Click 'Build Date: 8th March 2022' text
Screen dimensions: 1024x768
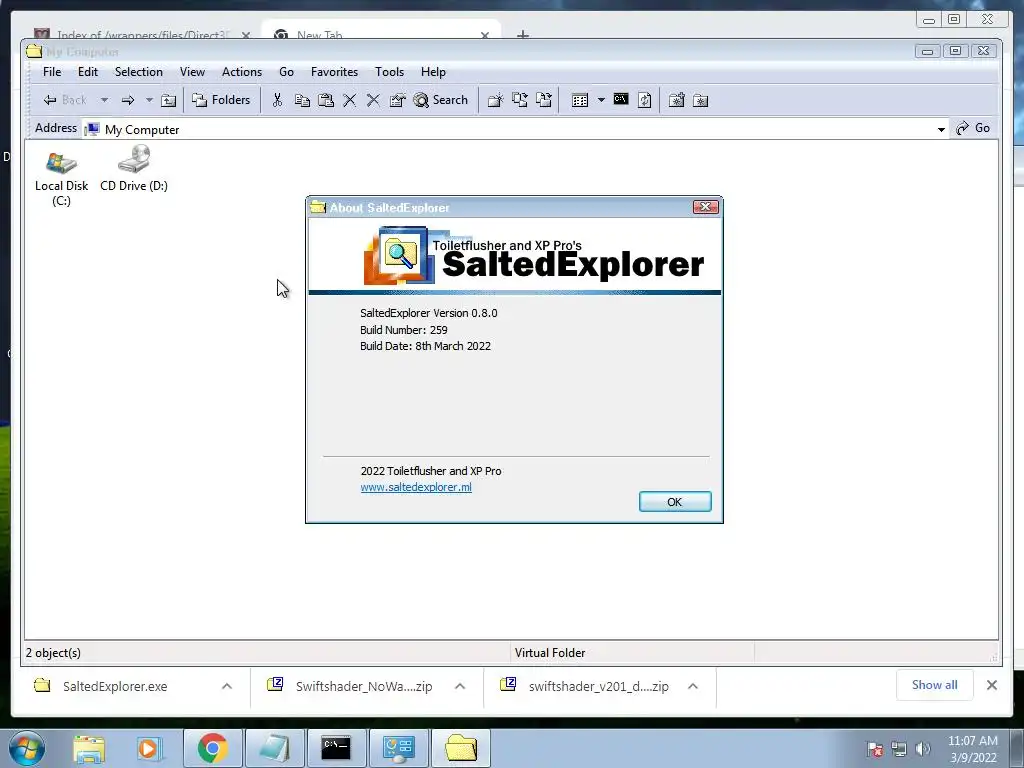pos(425,346)
